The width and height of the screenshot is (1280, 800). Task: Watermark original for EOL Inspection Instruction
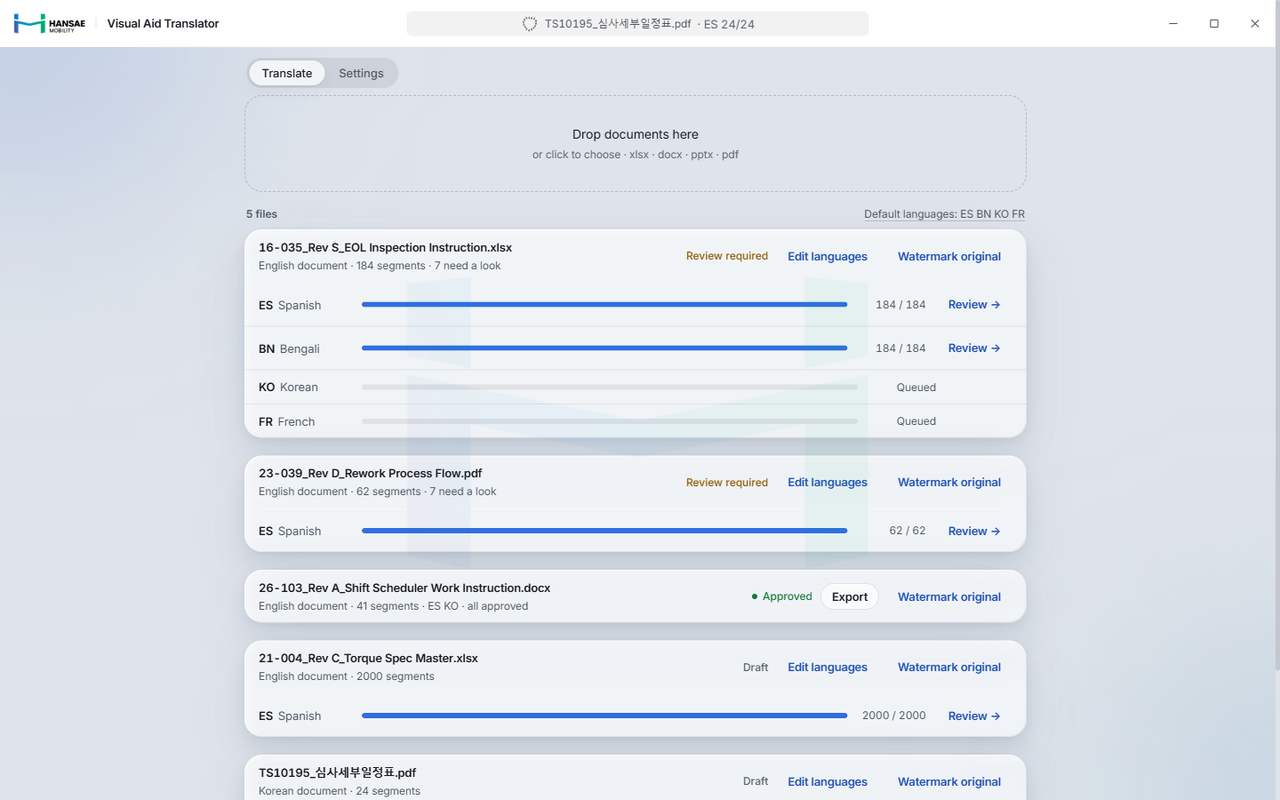[x=949, y=256]
